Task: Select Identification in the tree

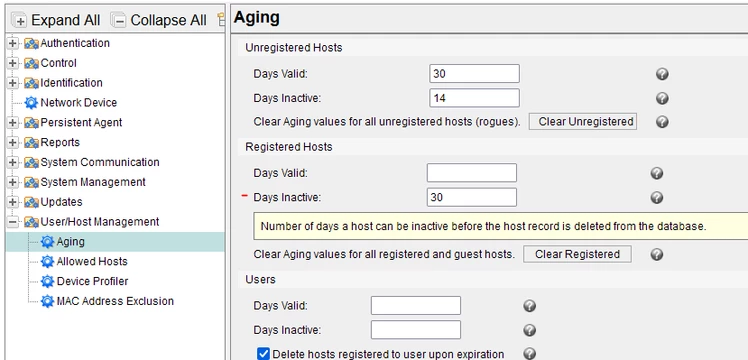Action: [72, 83]
